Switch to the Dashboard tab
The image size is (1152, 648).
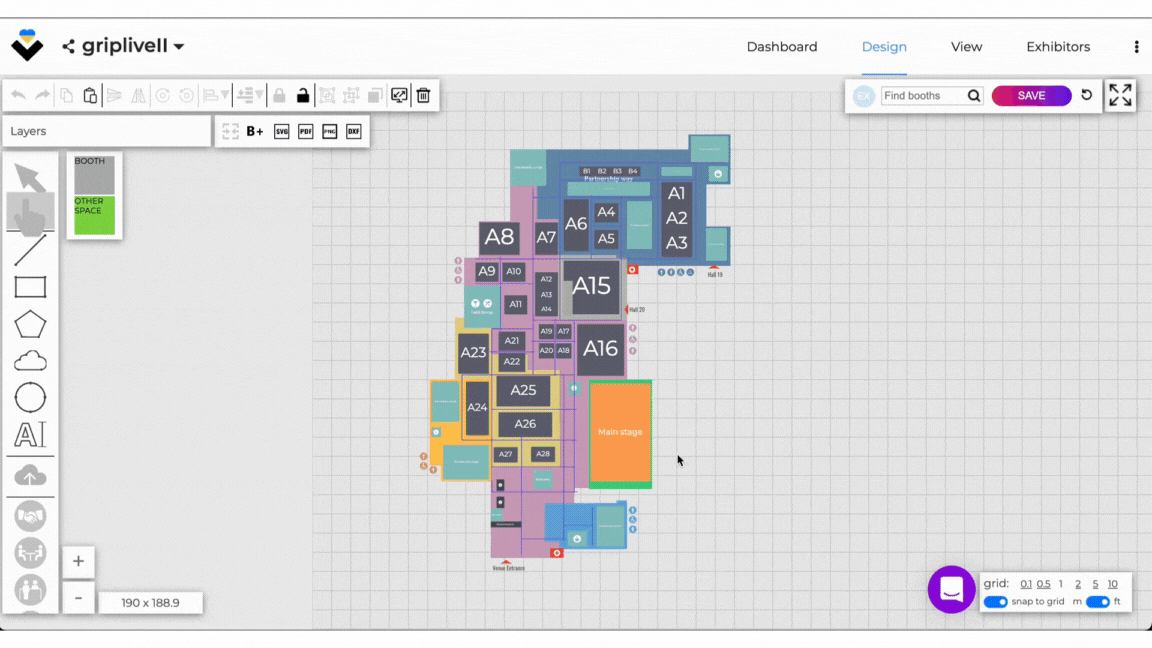782,47
